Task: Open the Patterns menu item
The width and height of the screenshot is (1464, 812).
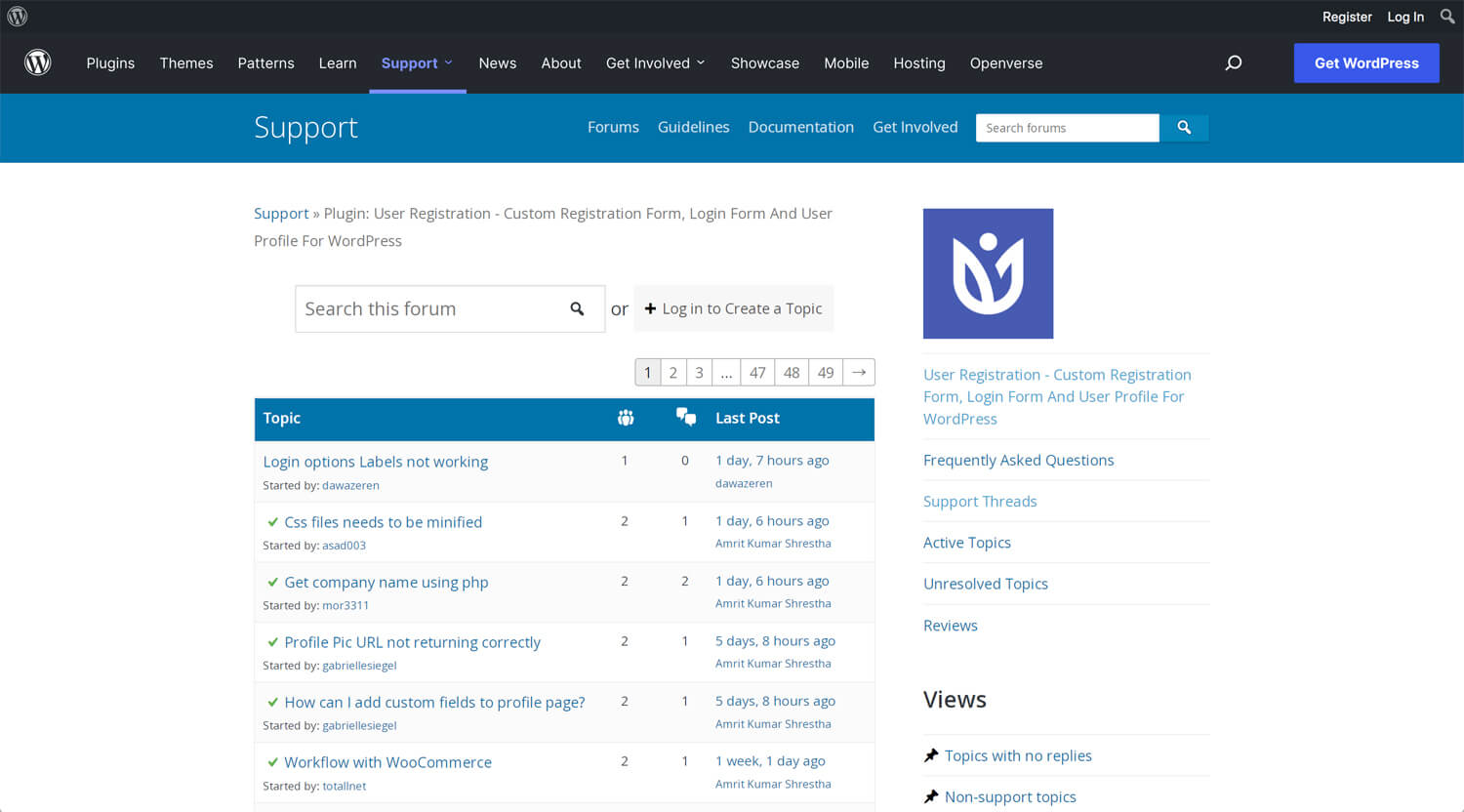Action: point(265,62)
